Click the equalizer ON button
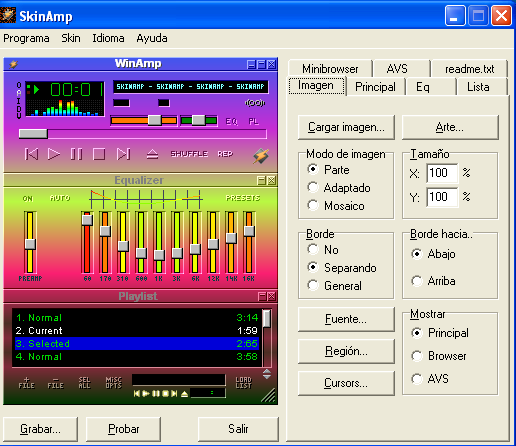Screen dimensions: 516x446 [28, 198]
